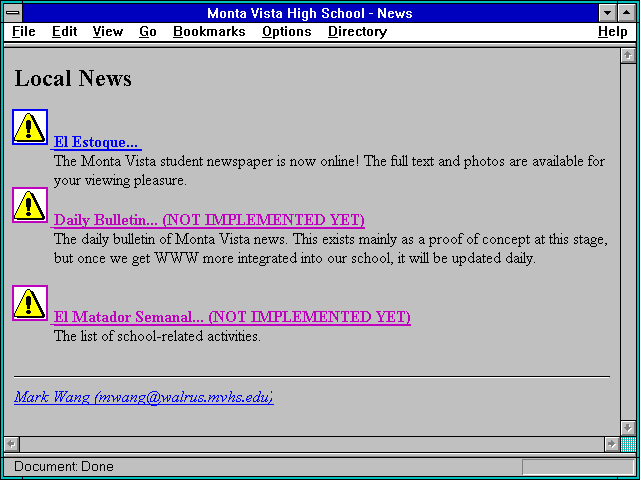The height and width of the screenshot is (480, 640).
Task: Open the Daily Bulletin... link
Action: point(209,220)
